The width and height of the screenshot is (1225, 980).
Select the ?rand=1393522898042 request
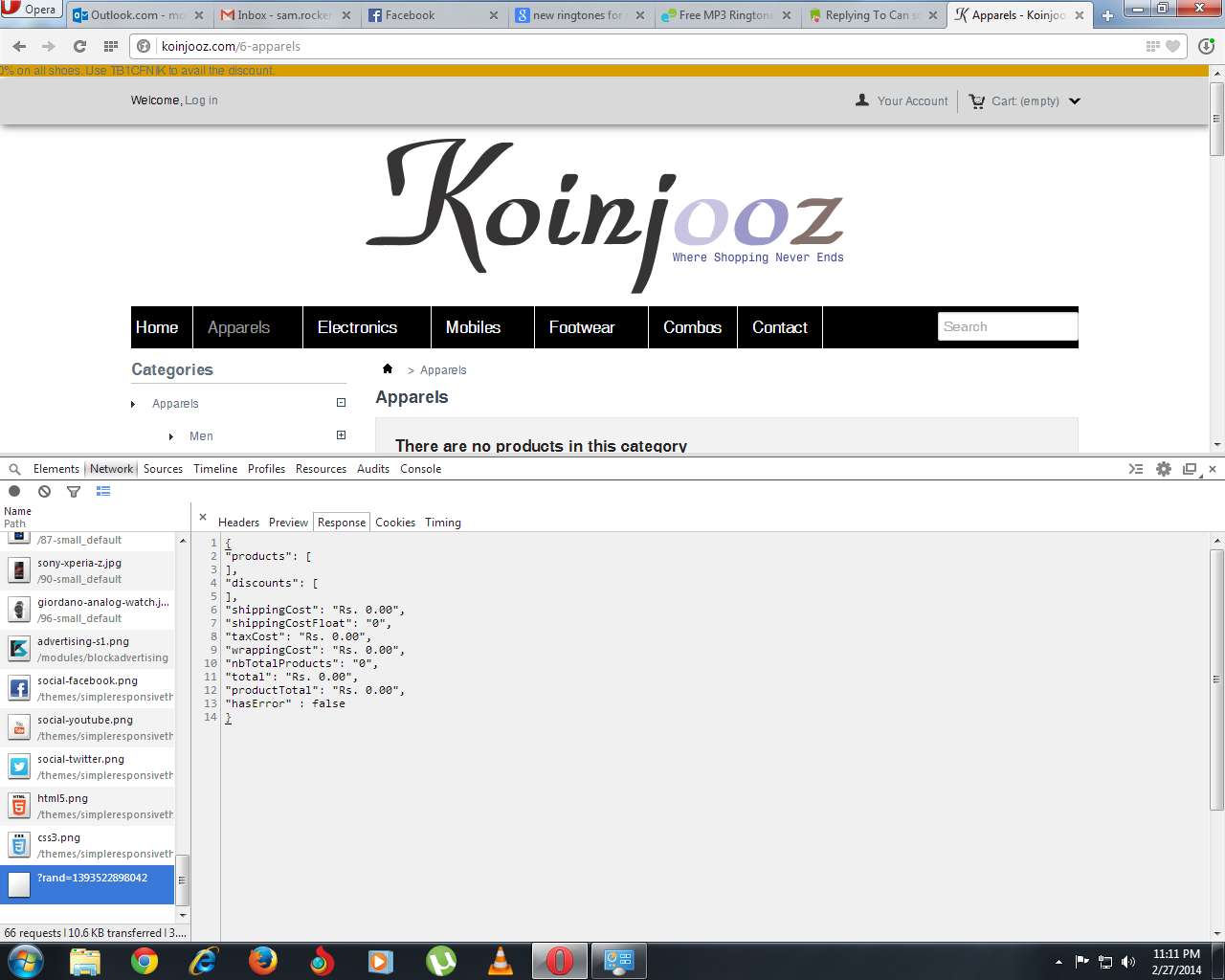[88, 885]
